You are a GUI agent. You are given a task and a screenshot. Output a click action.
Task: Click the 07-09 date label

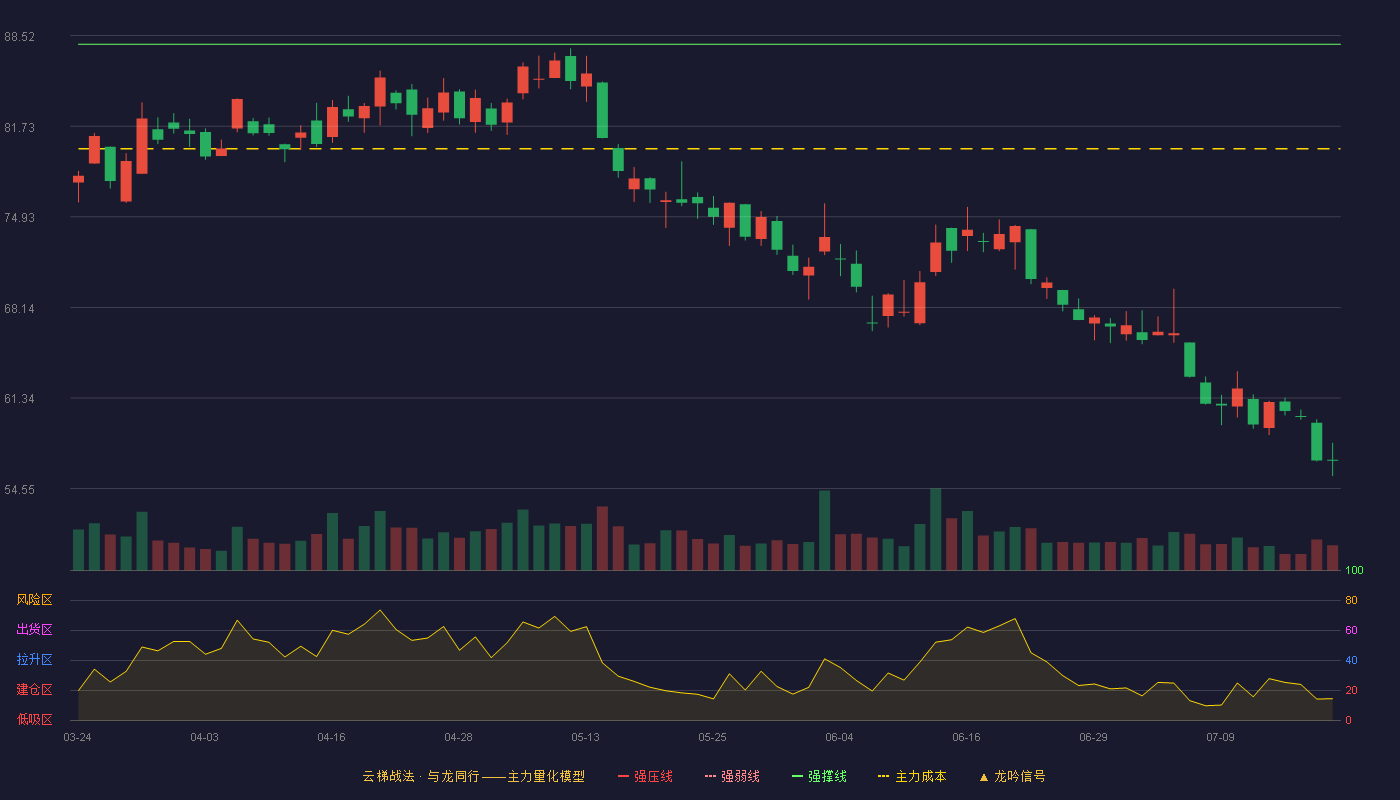coord(1220,737)
